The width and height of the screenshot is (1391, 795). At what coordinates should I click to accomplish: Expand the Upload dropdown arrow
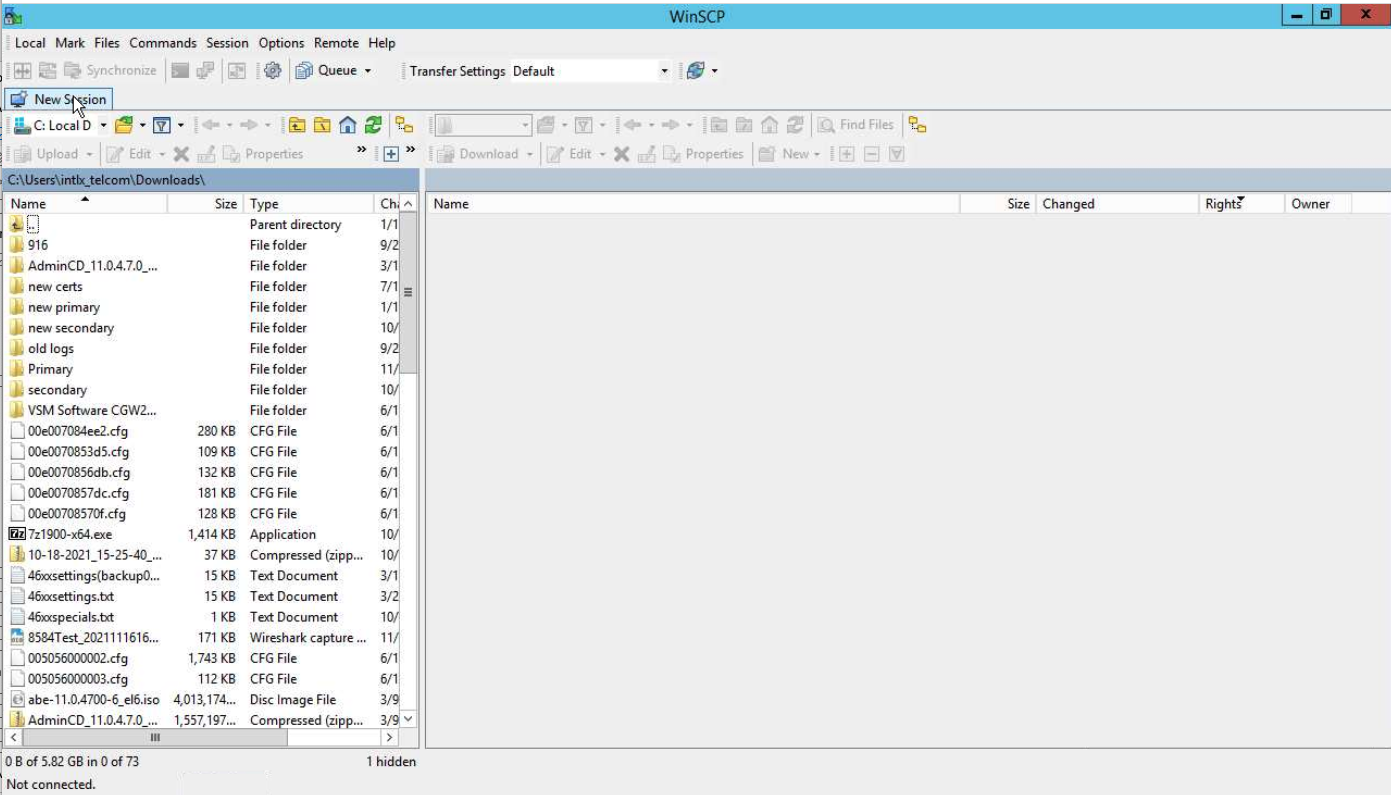pyautogui.click(x=89, y=154)
